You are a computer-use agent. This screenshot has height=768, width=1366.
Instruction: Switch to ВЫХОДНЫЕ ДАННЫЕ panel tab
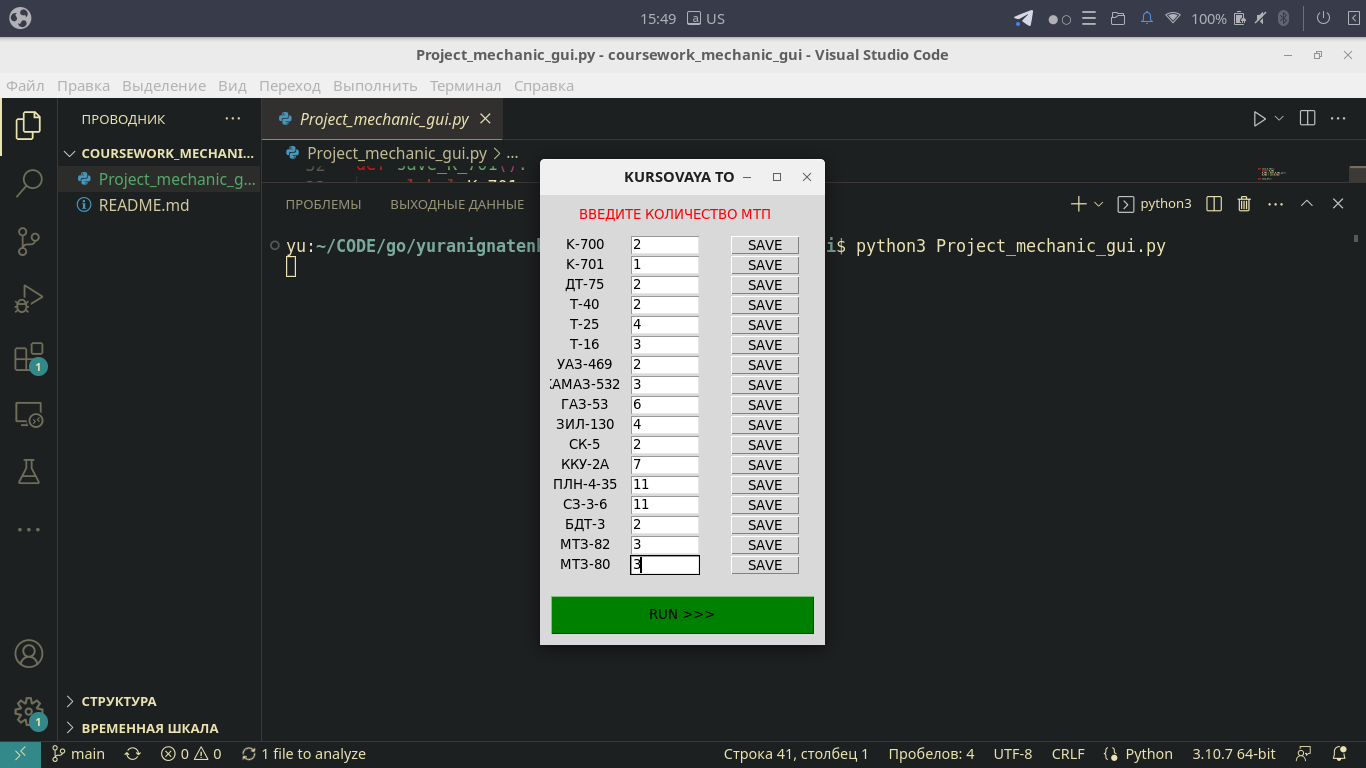[457, 204]
